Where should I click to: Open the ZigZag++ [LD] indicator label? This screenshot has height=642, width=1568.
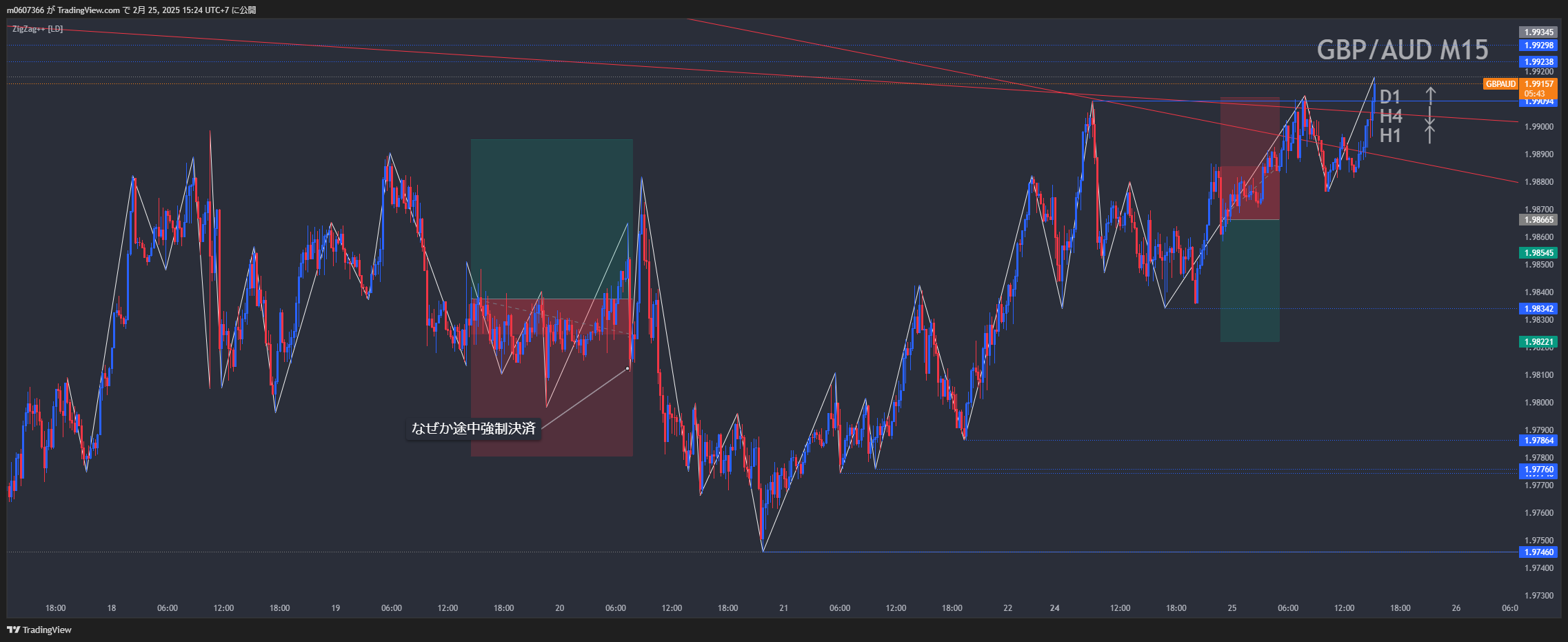coord(38,29)
